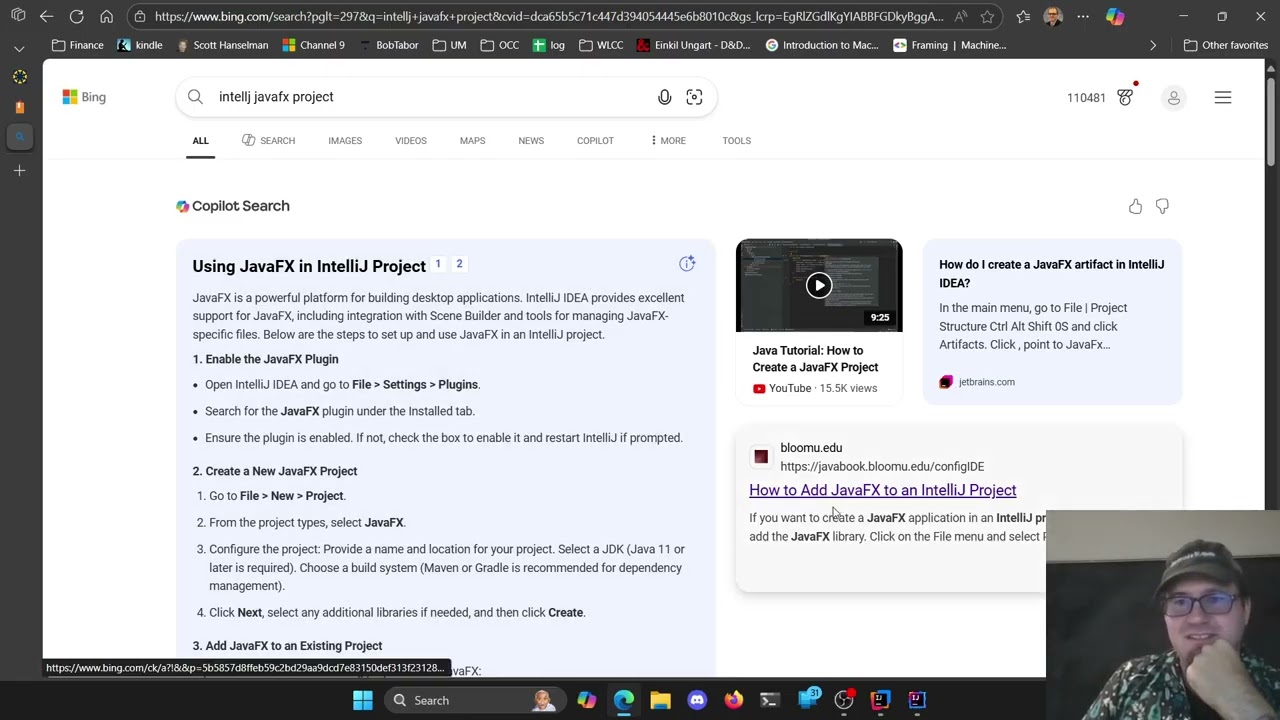Screen dimensions: 1280x720
Task: Open the tab actions menu icon
Action: 18,16
